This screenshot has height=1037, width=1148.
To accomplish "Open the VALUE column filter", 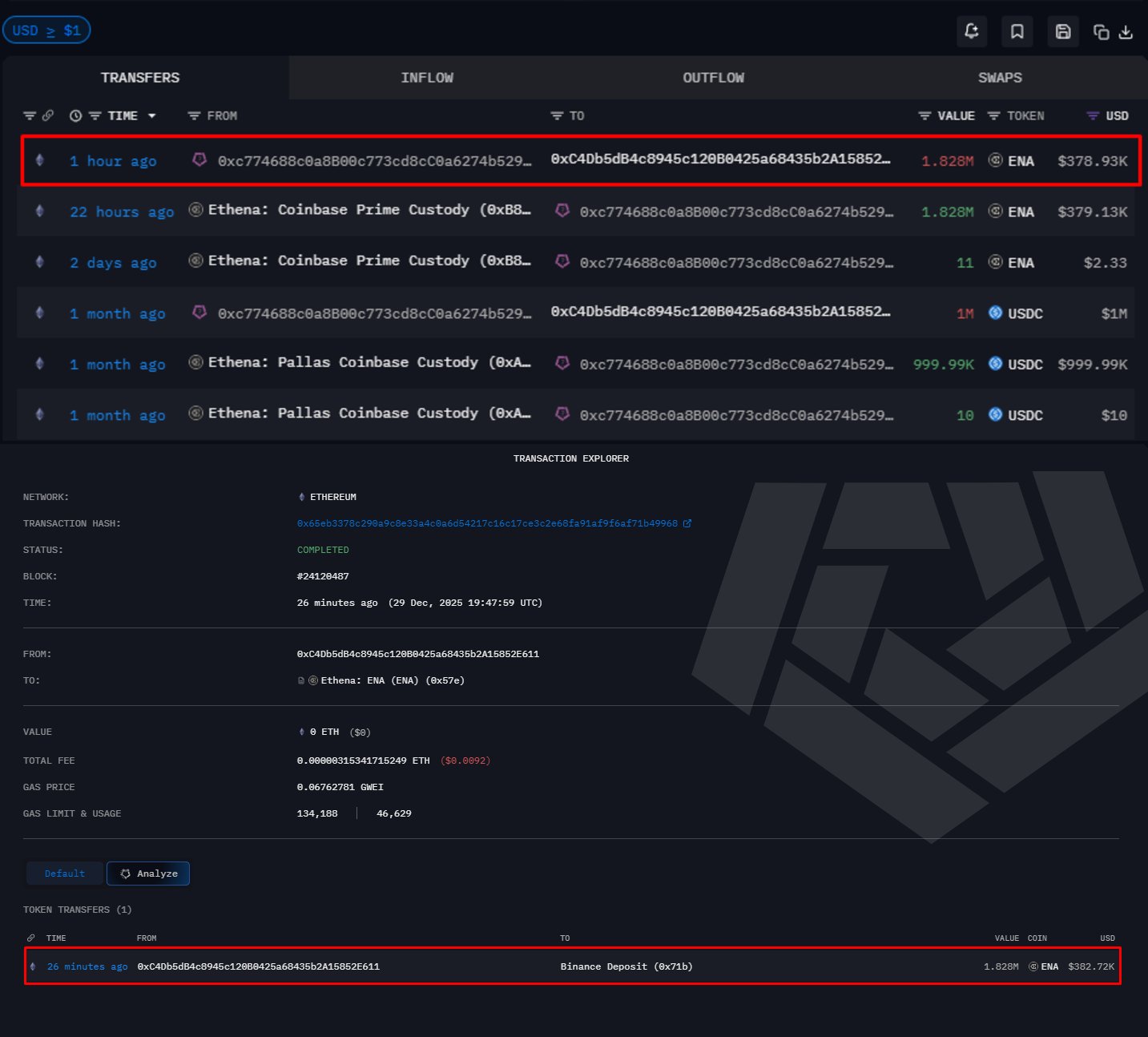I will click(x=924, y=116).
